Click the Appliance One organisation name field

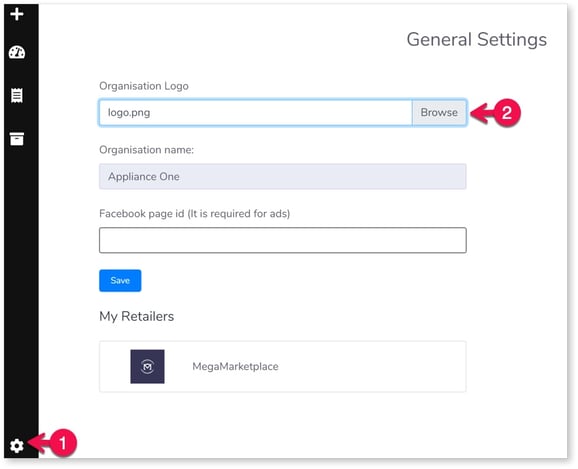283,177
